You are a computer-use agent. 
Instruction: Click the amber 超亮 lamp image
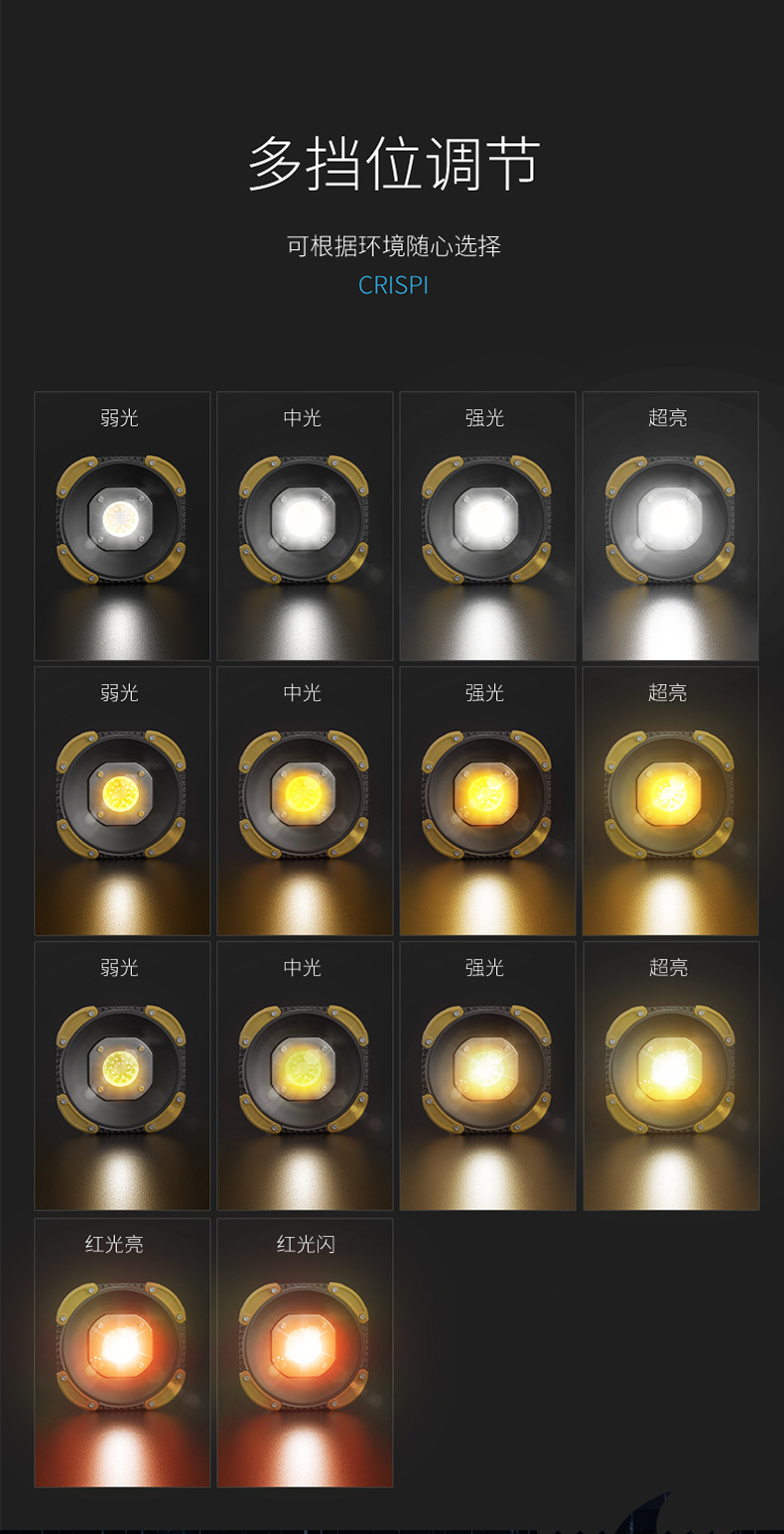click(671, 801)
